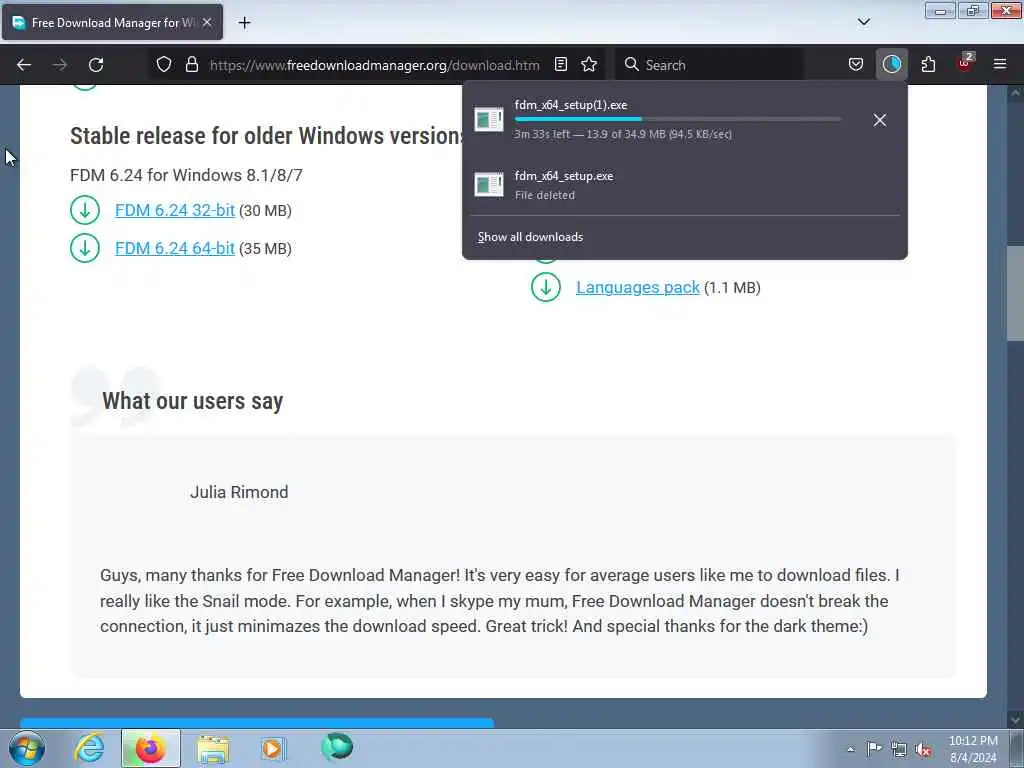
Task: Close the Free Download Manager tab
Action: pos(206,22)
